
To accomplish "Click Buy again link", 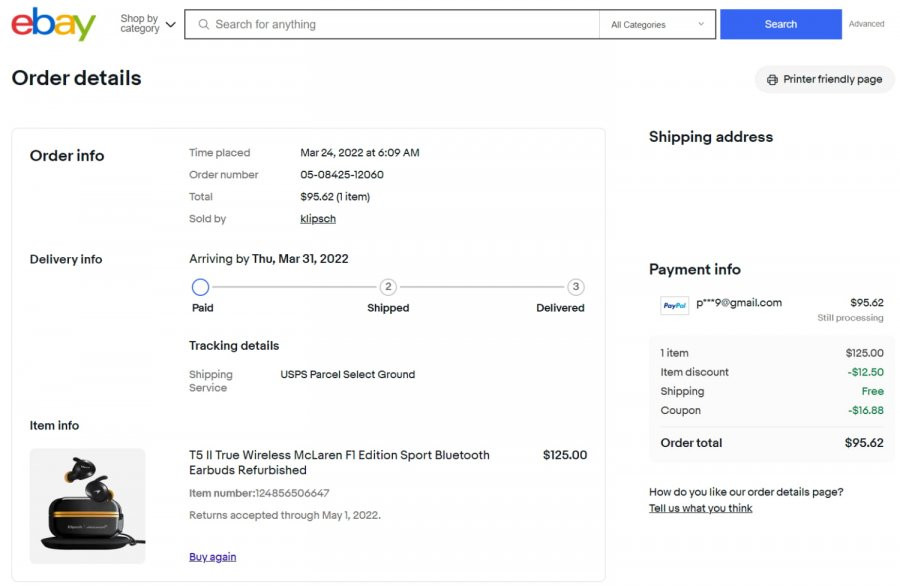I will pyautogui.click(x=212, y=557).
